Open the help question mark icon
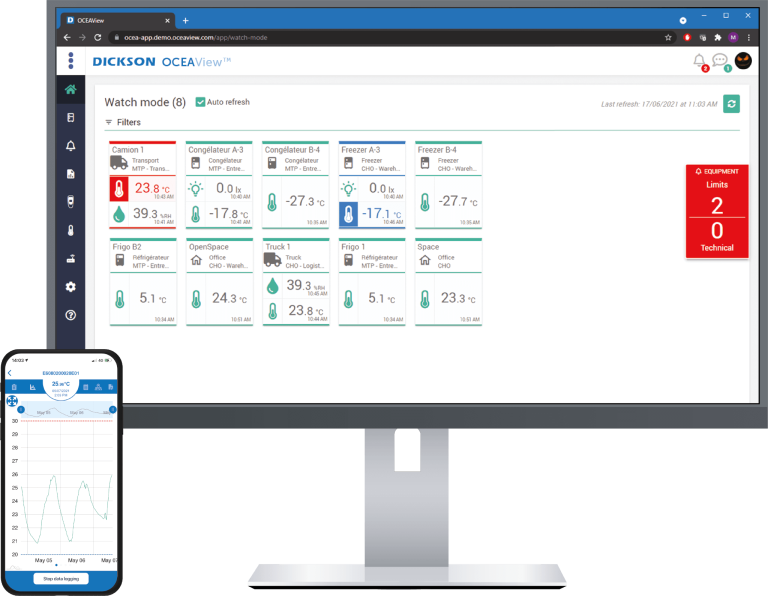Screen dimensions: 768x596 (x=70, y=315)
